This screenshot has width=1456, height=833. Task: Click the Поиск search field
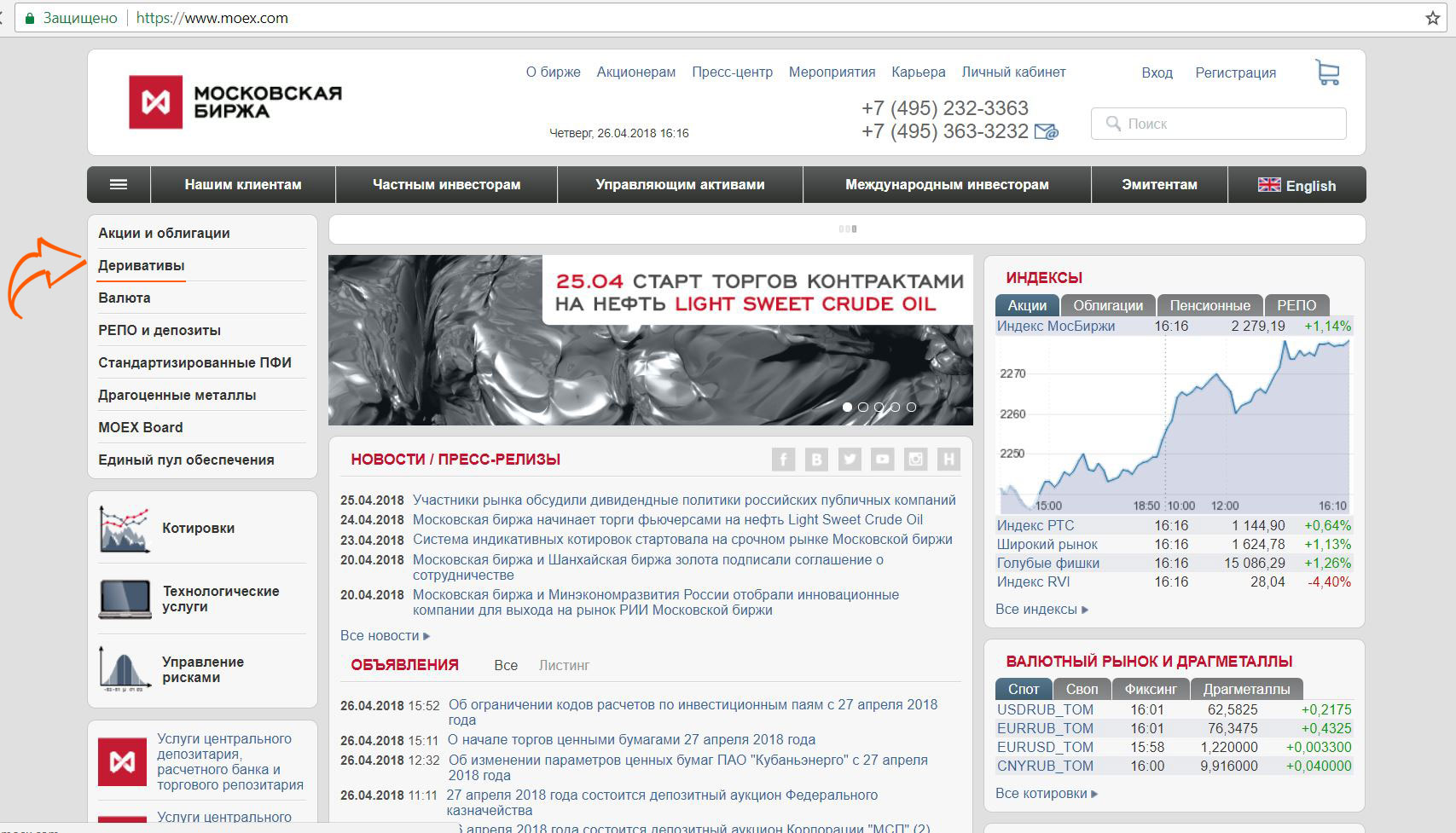pos(1218,124)
